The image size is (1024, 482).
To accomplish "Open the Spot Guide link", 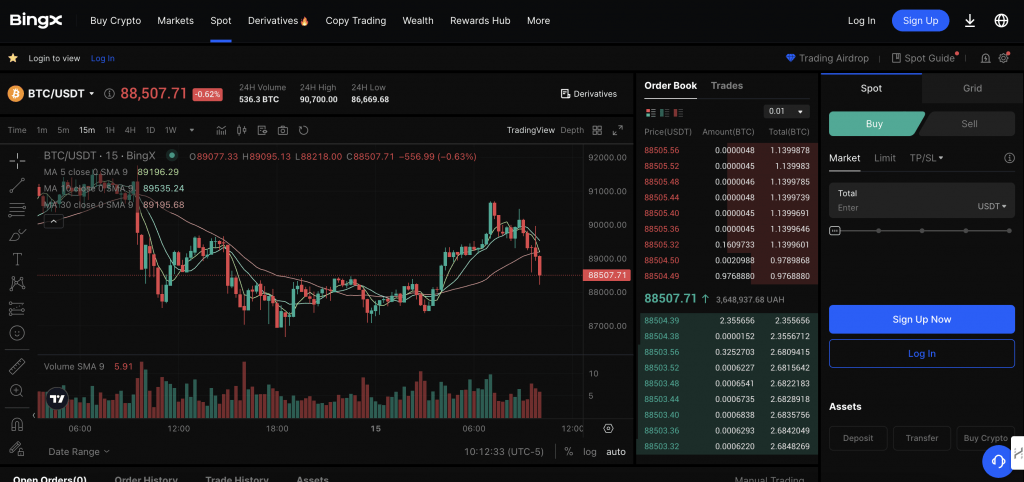I will (x=922, y=58).
